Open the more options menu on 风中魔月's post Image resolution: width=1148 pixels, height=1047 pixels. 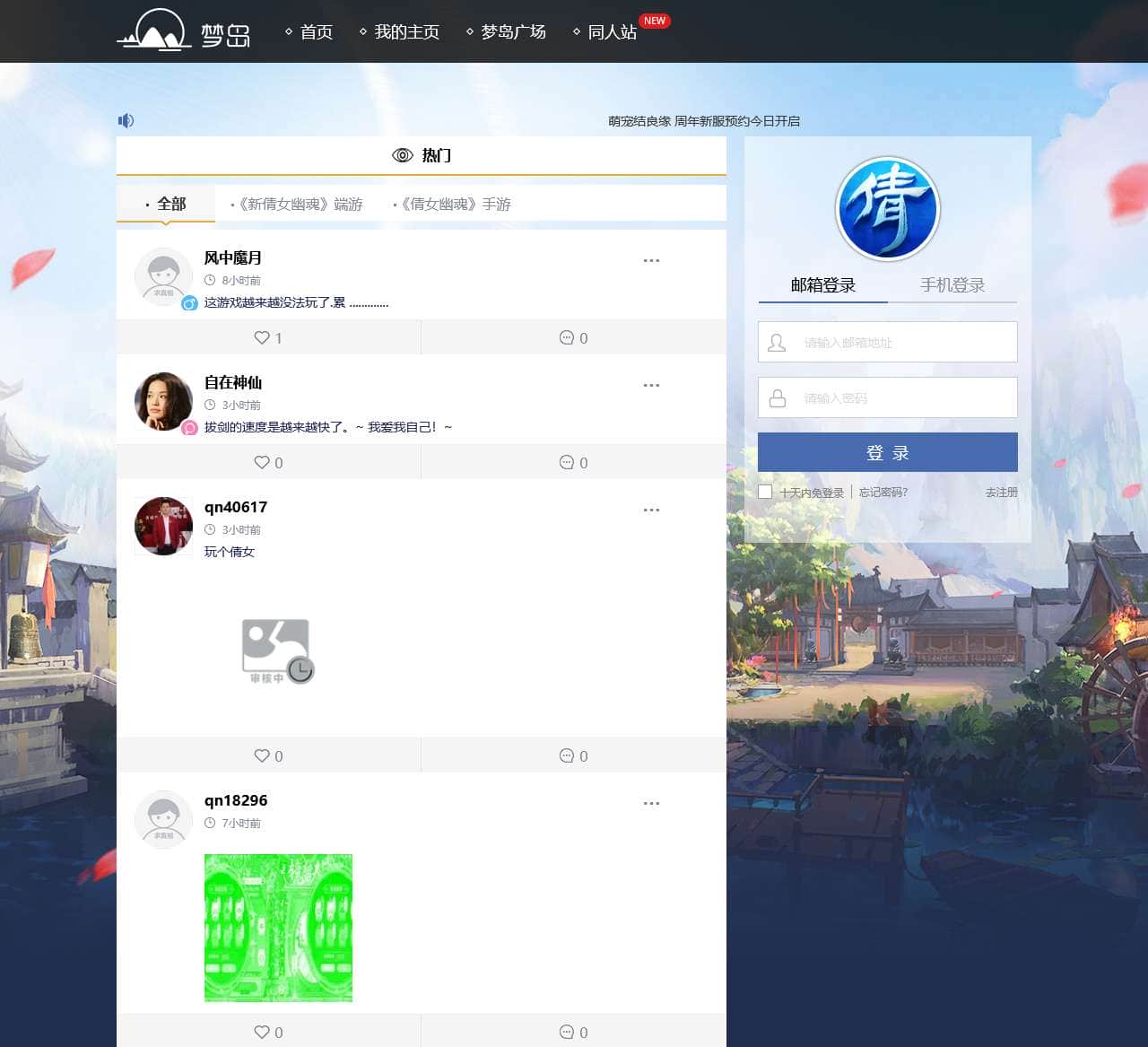[651, 260]
